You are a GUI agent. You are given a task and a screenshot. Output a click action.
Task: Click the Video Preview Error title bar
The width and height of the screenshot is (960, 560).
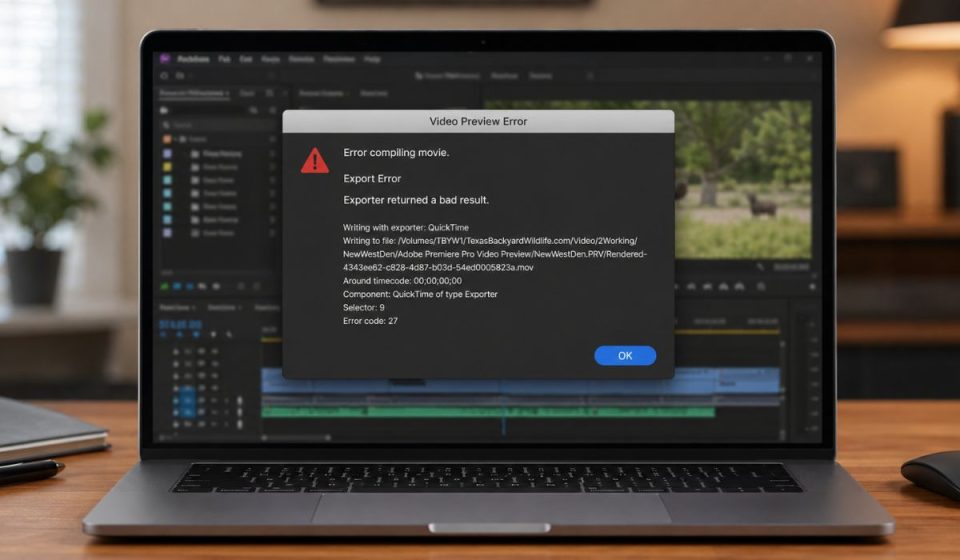pyautogui.click(x=478, y=121)
